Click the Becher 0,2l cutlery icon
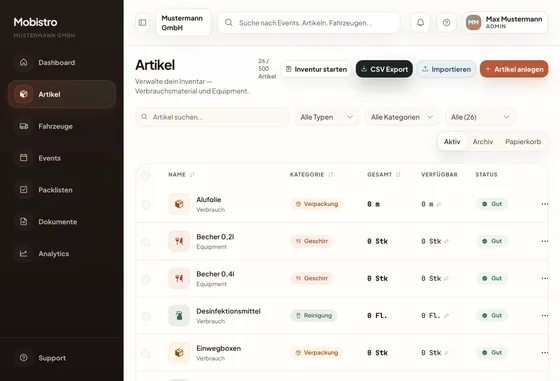 (179, 241)
